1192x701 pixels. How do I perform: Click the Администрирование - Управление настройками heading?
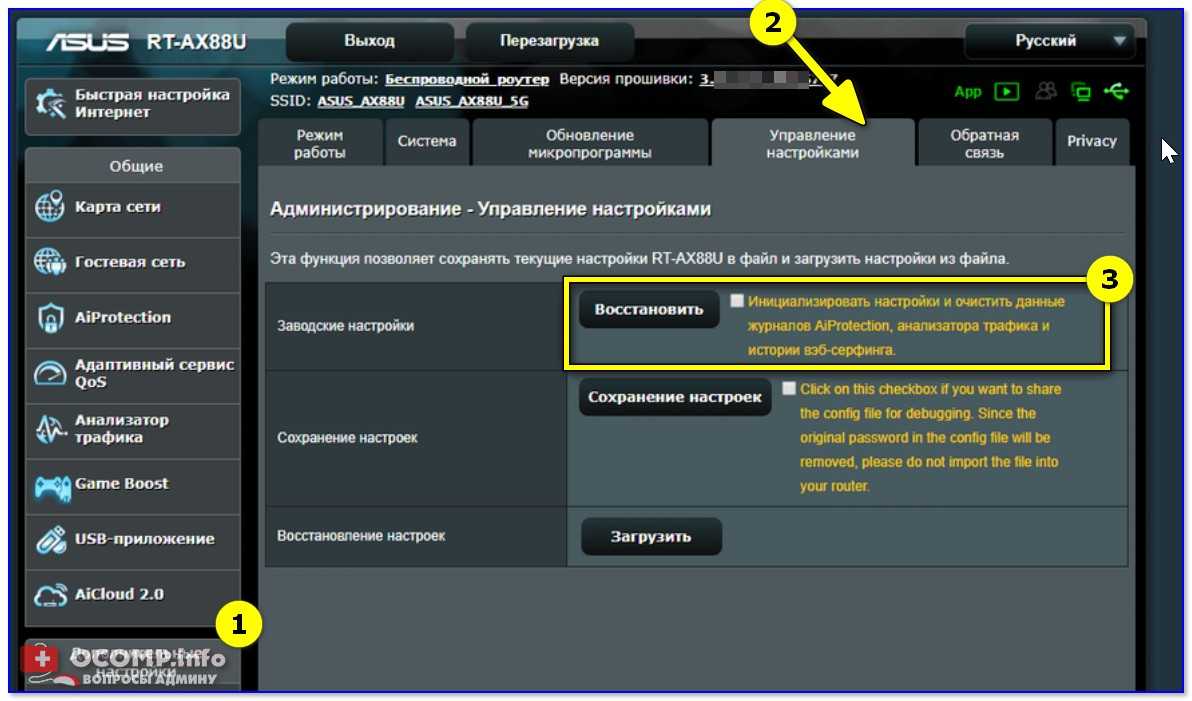click(490, 209)
